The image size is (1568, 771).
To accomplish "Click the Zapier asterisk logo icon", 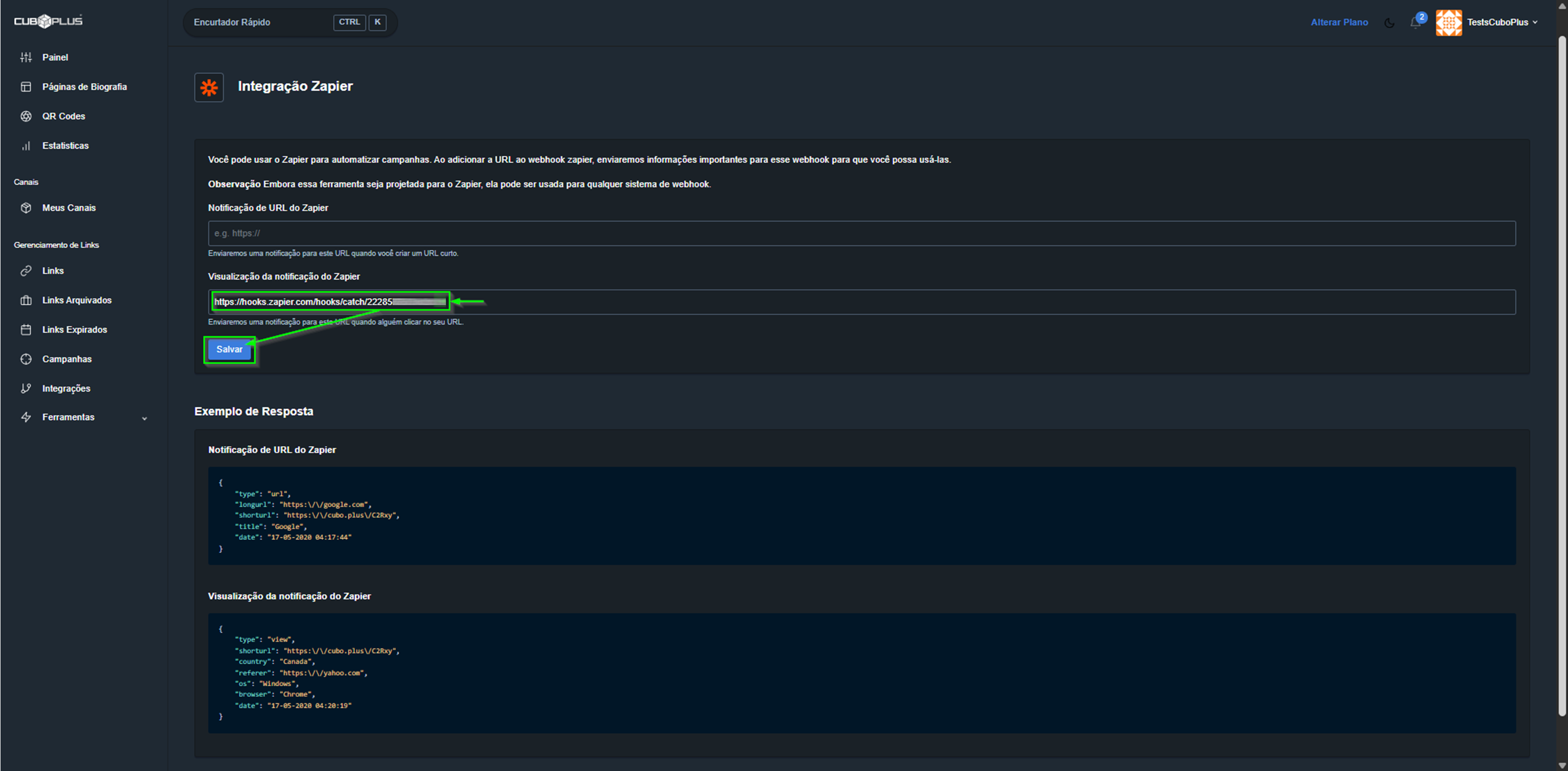I will tap(209, 87).
